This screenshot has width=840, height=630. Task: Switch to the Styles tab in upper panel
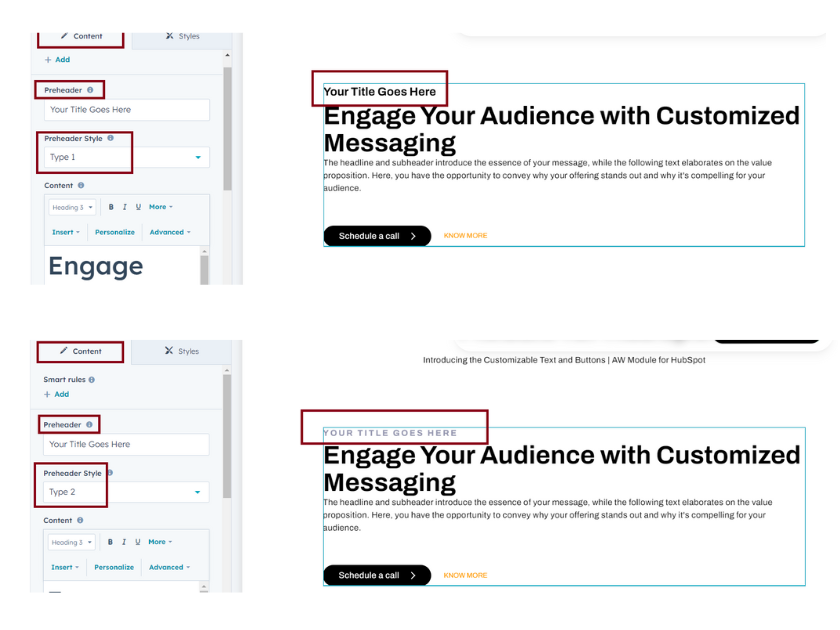(182, 36)
